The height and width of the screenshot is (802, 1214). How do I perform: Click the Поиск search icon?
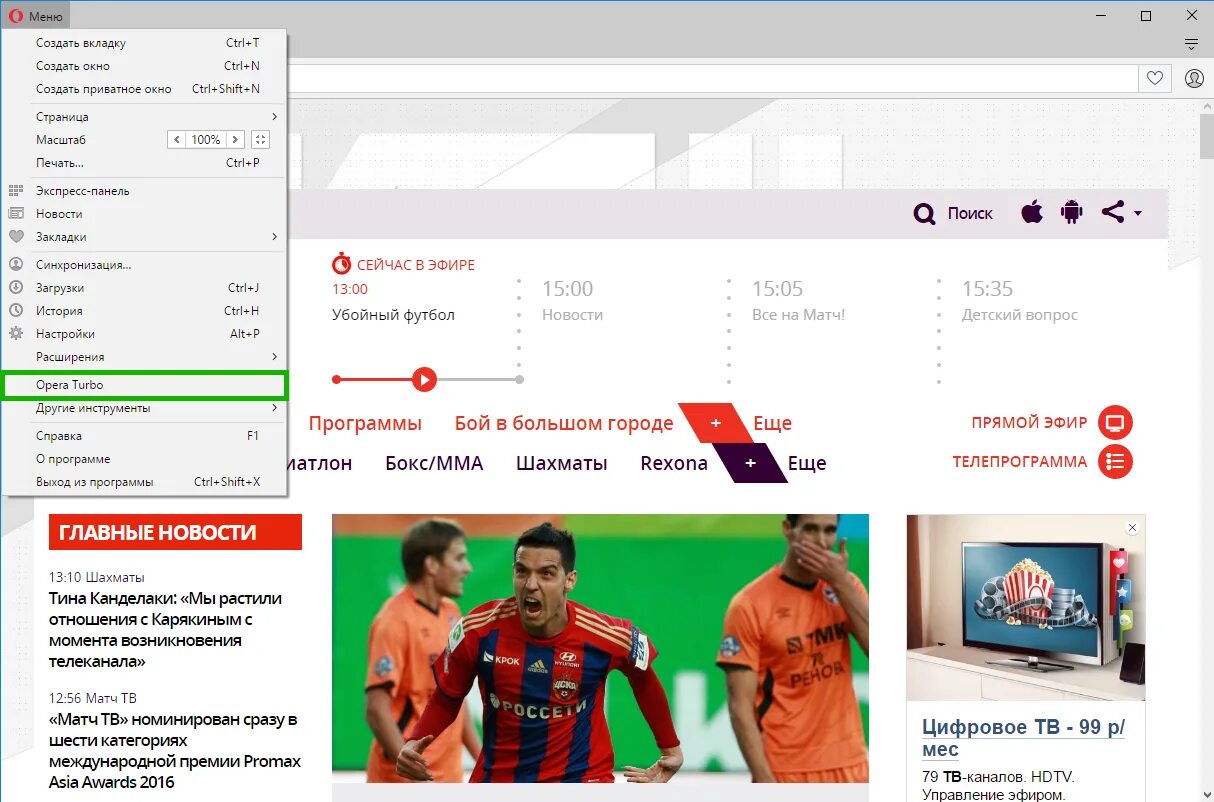click(x=924, y=214)
